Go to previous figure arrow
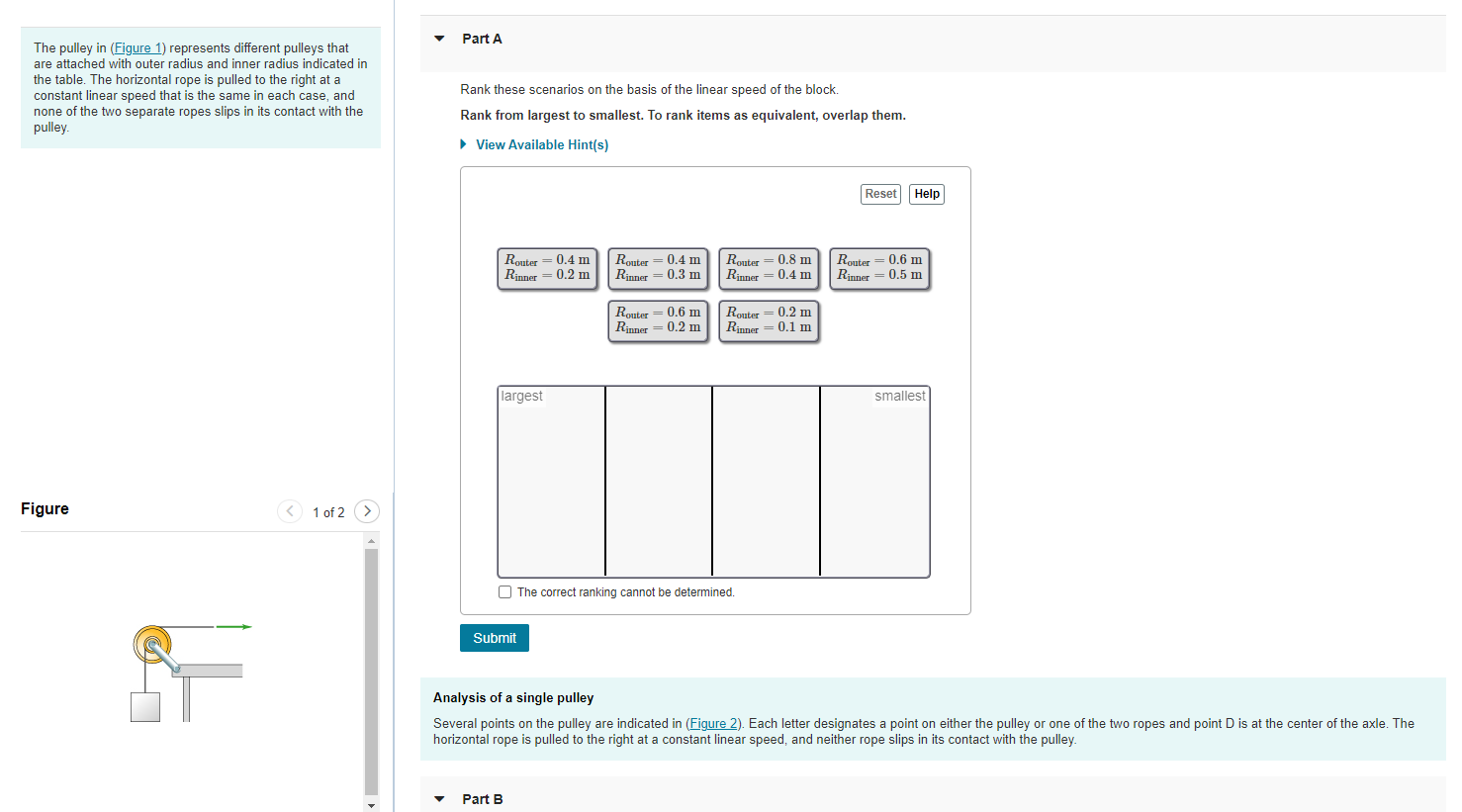This screenshot has height=812, width=1462. tap(290, 511)
